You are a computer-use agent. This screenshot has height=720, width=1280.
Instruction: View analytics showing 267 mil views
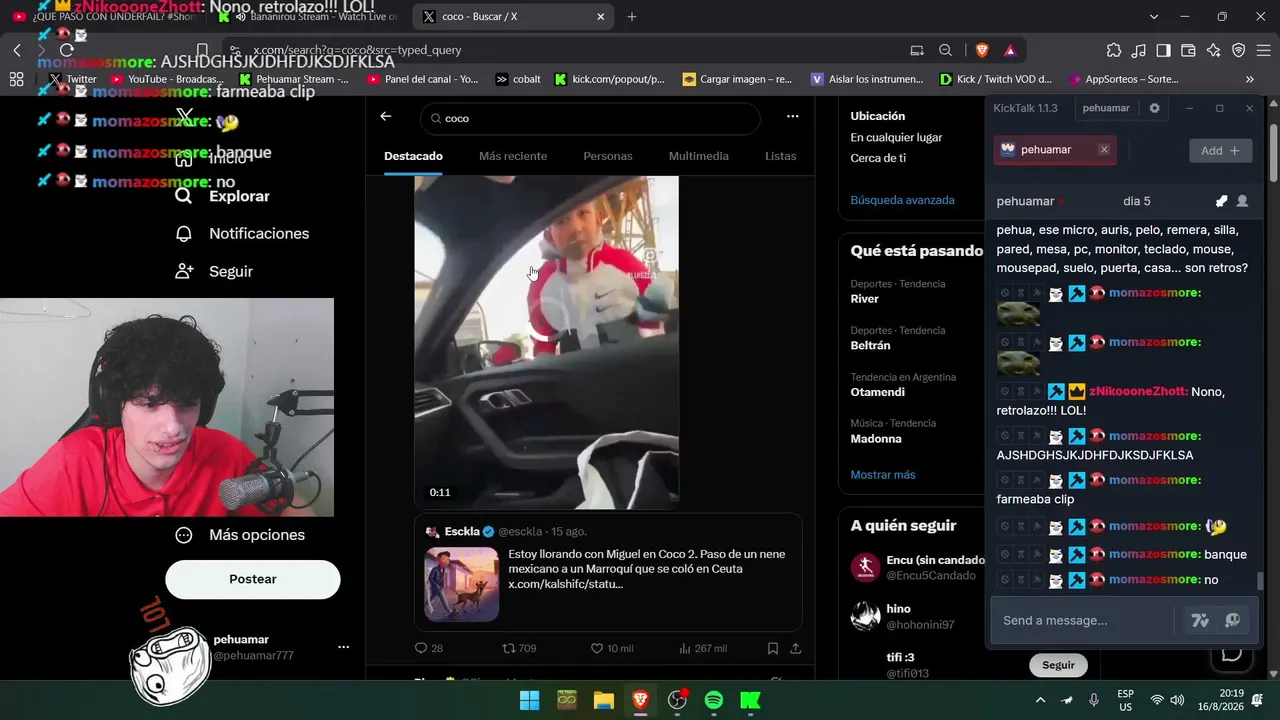[685, 648]
